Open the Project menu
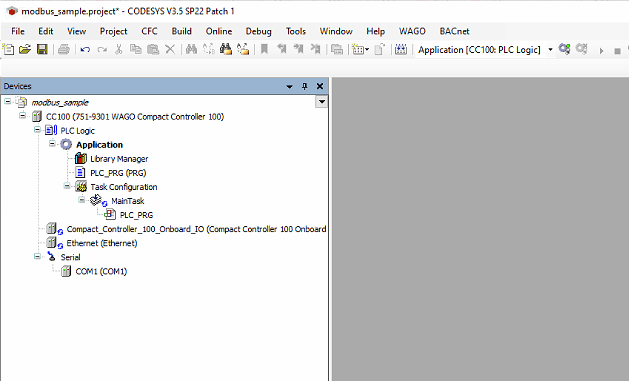 [114, 31]
